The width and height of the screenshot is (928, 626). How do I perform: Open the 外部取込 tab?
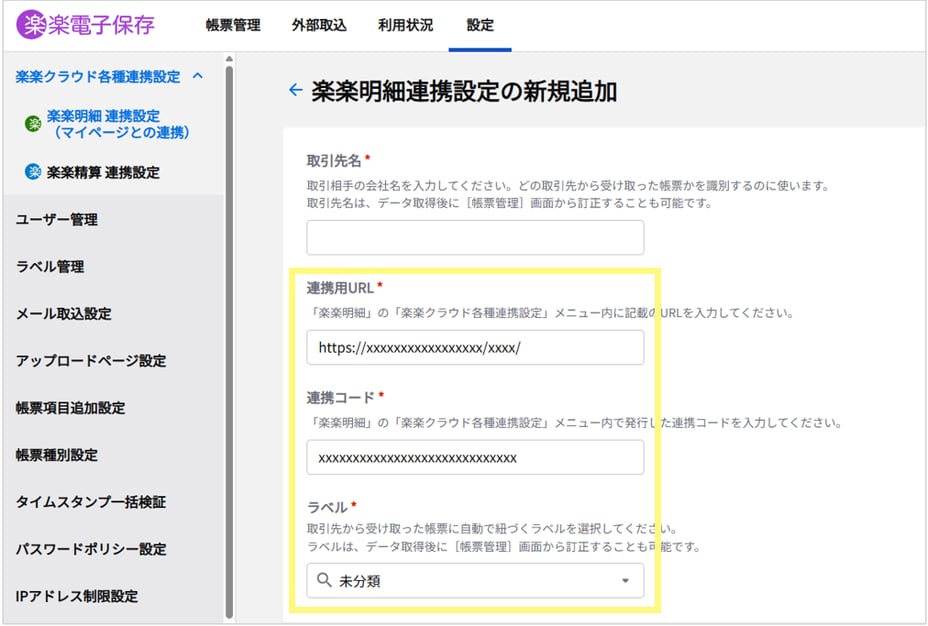319,25
